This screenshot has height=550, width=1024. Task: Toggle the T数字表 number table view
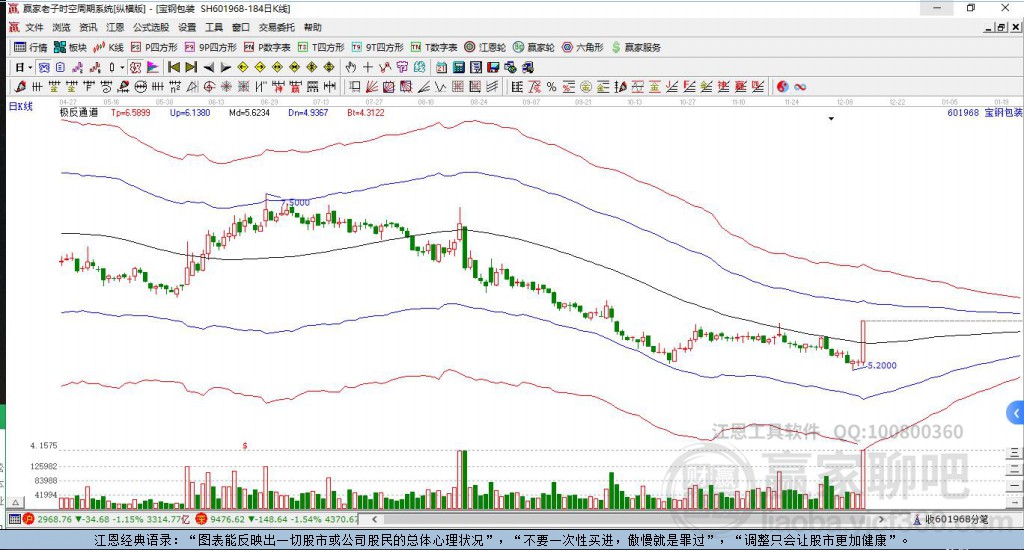(x=433, y=47)
